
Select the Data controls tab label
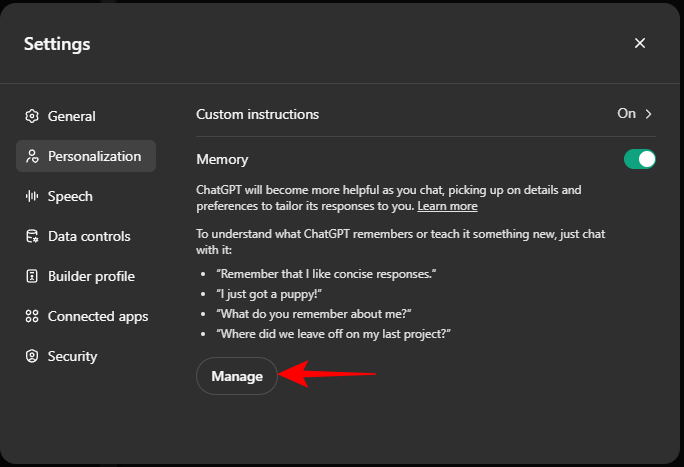click(x=89, y=236)
